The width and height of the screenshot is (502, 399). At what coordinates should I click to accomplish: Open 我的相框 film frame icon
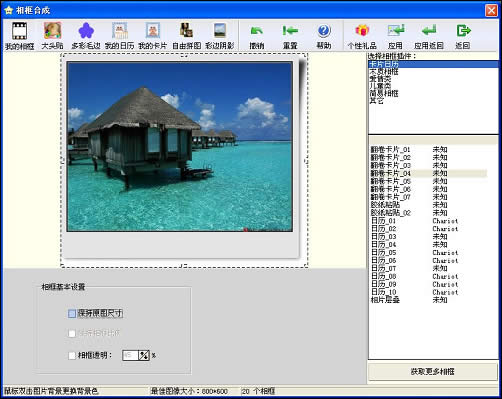[x=19, y=31]
